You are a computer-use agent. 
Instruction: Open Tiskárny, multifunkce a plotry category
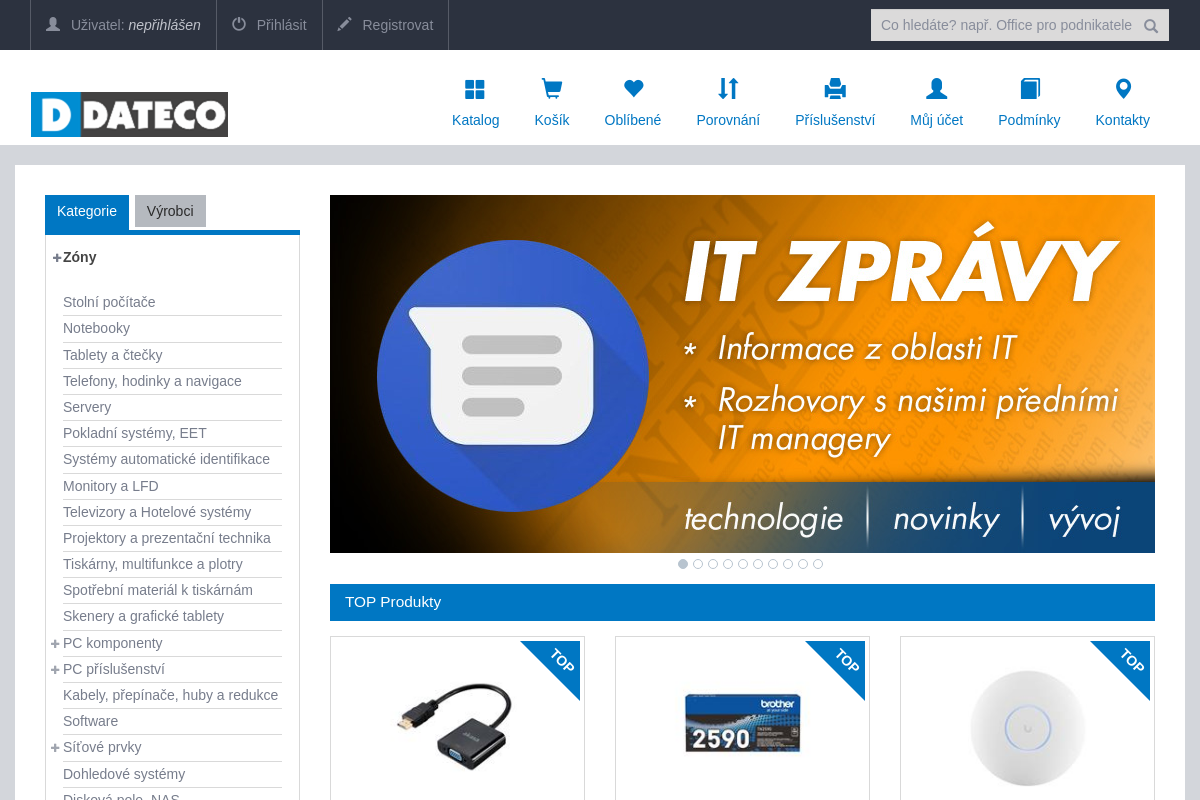153,564
